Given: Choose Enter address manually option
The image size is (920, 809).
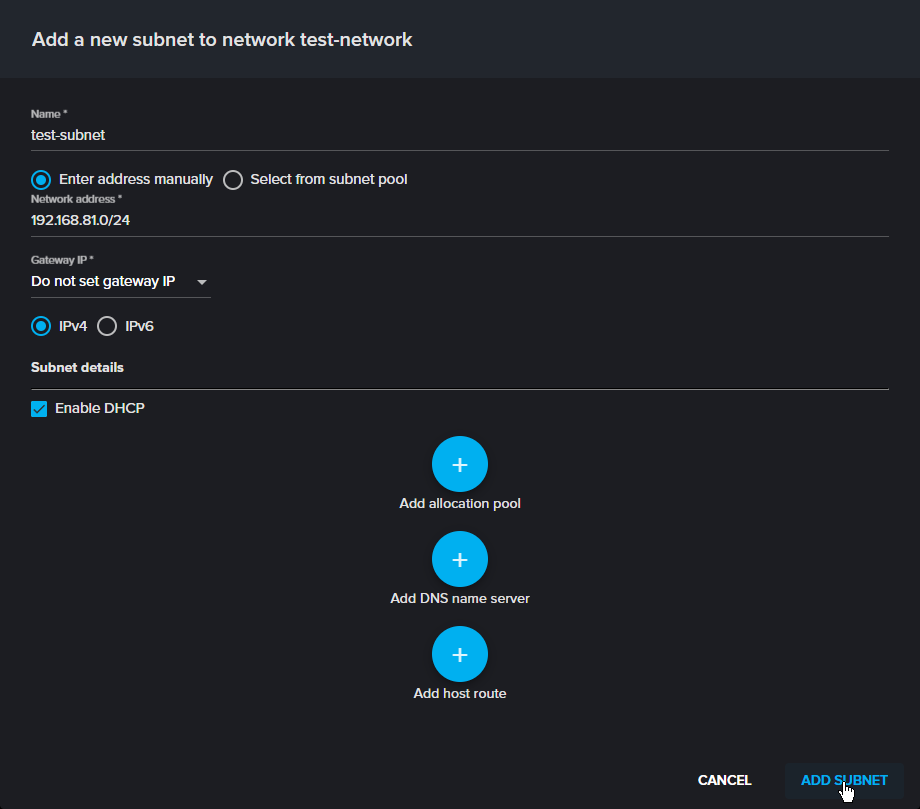Looking at the screenshot, I should (40, 179).
